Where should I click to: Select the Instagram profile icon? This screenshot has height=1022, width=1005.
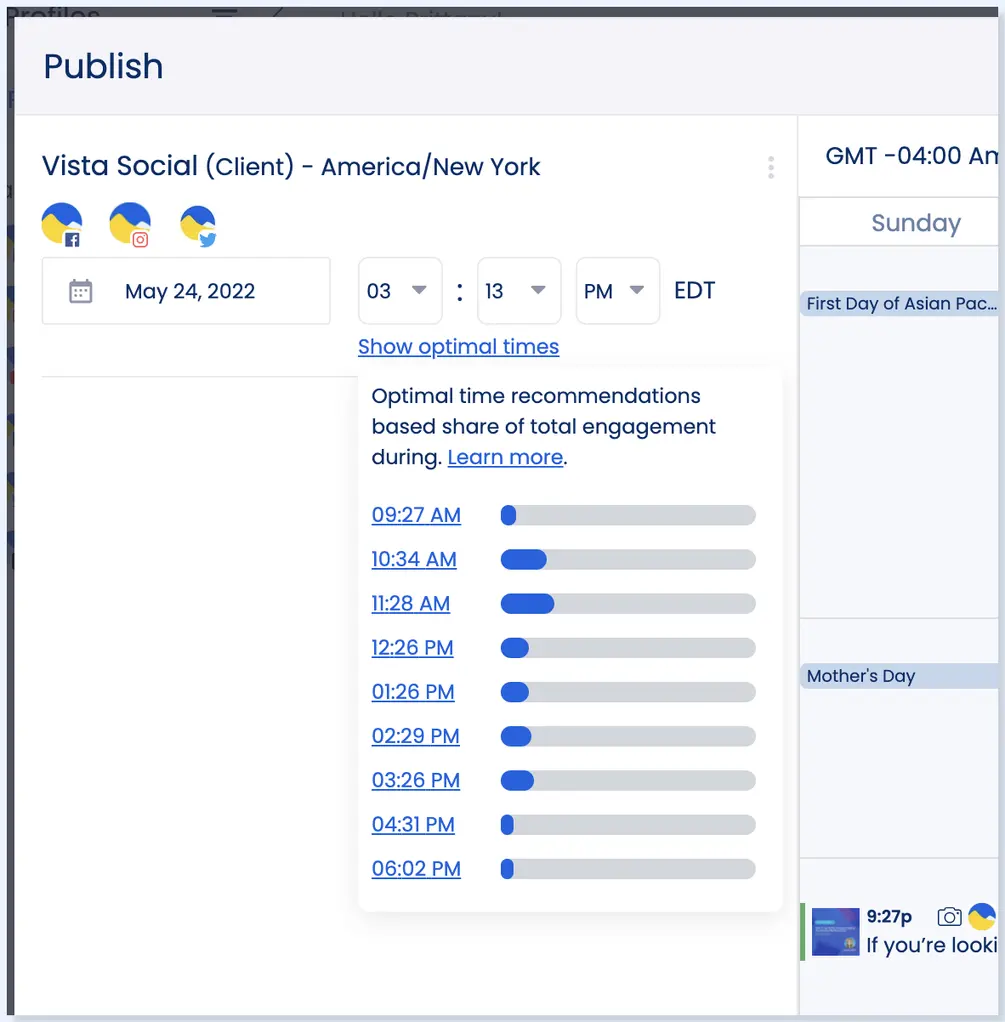tap(130, 224)
